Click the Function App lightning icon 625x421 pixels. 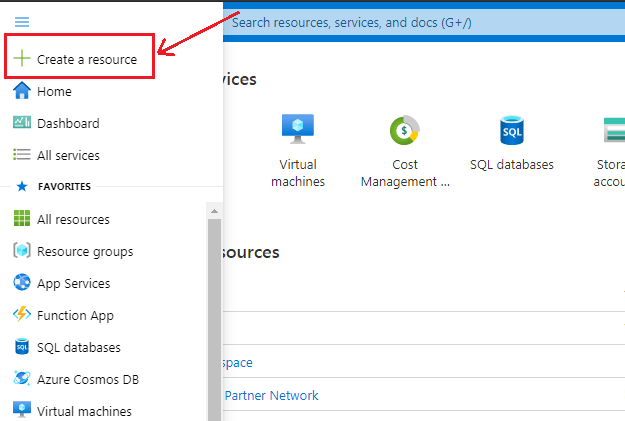pyautogui.click(x=22, y=314)
